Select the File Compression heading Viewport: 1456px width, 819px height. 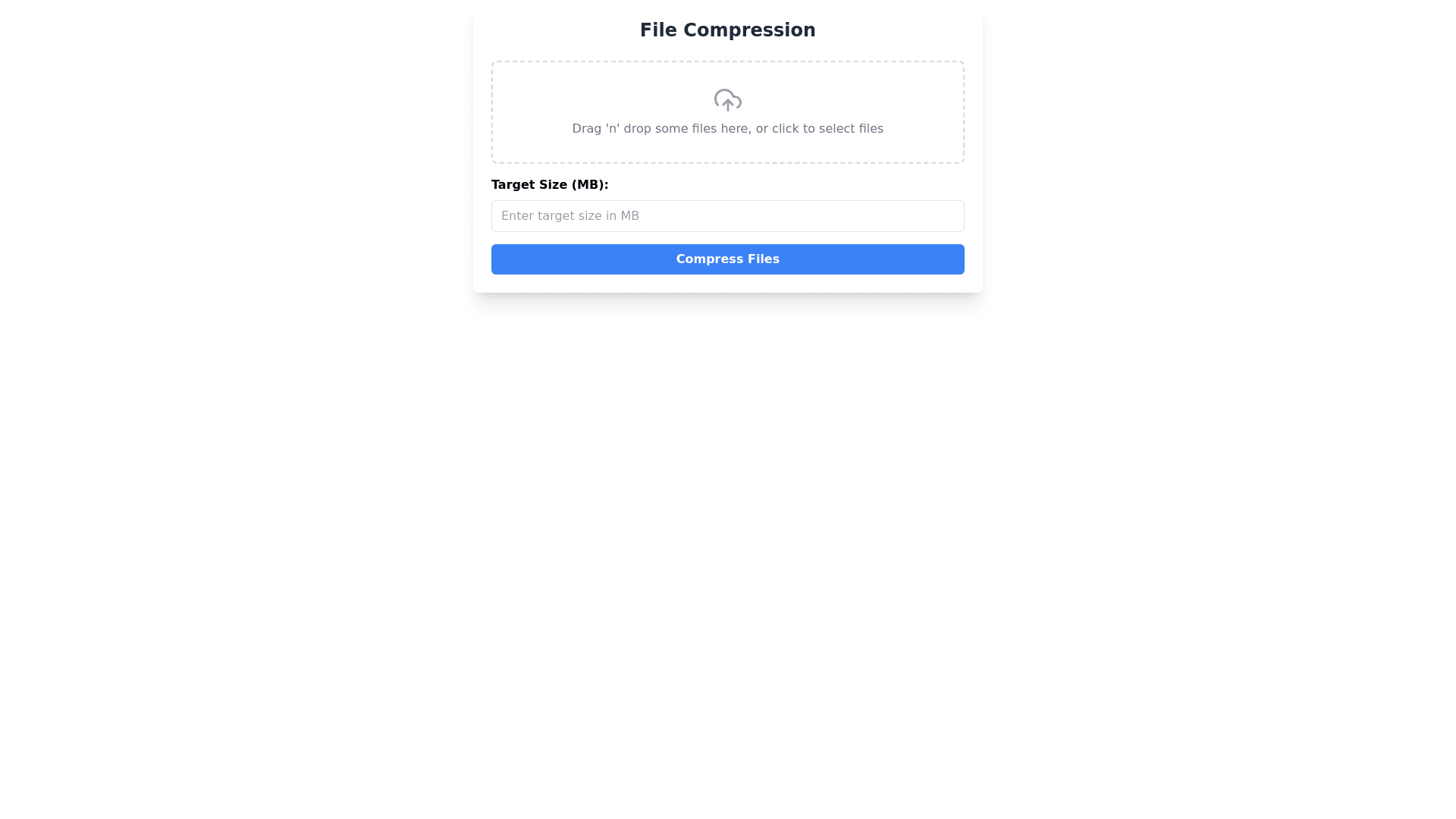pos(727,30)
